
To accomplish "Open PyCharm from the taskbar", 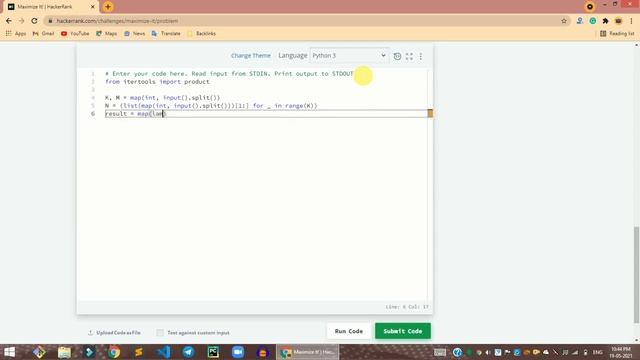I will (213, 352).
